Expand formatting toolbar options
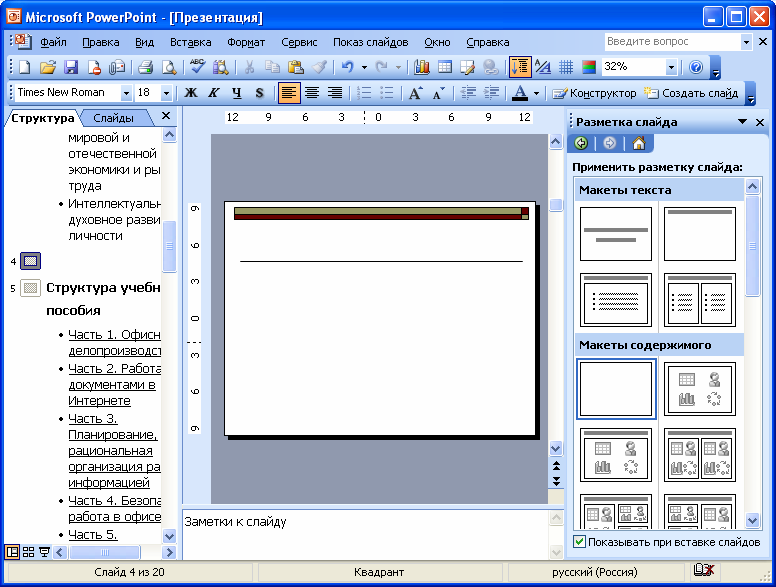 tap(750, 94)
